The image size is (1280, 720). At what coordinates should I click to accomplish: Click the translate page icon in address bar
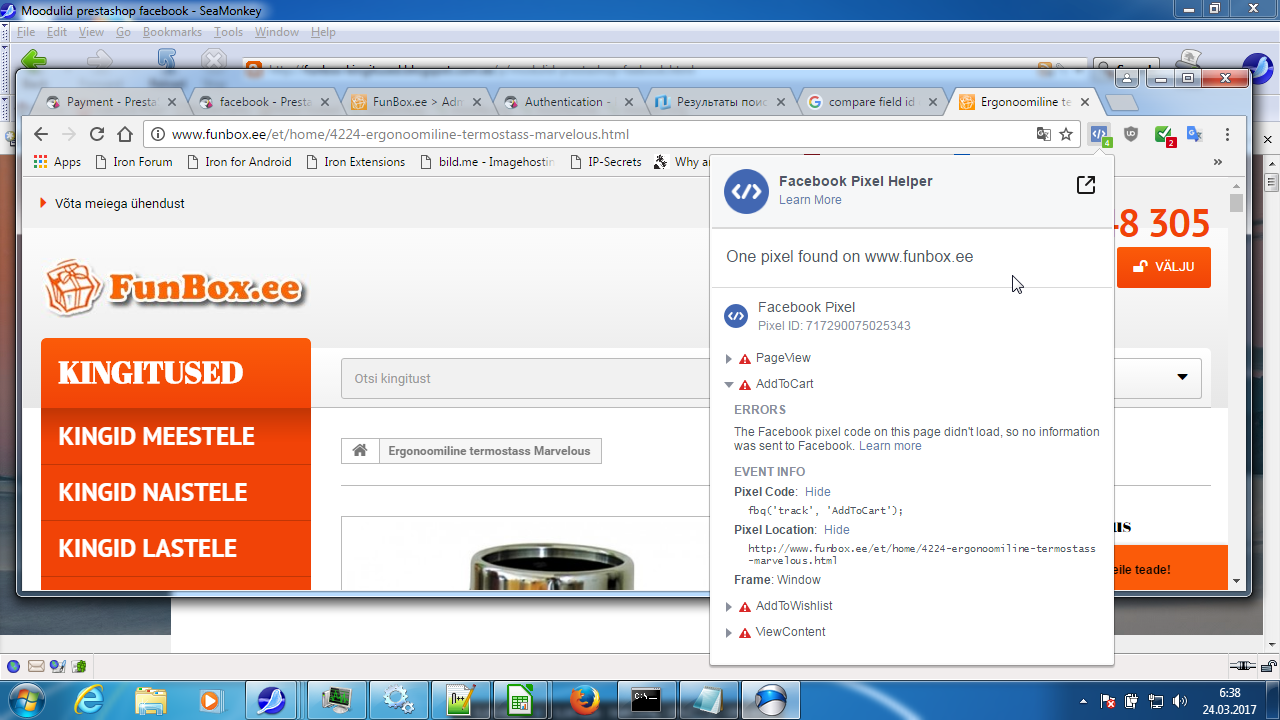click(1043, 134)
